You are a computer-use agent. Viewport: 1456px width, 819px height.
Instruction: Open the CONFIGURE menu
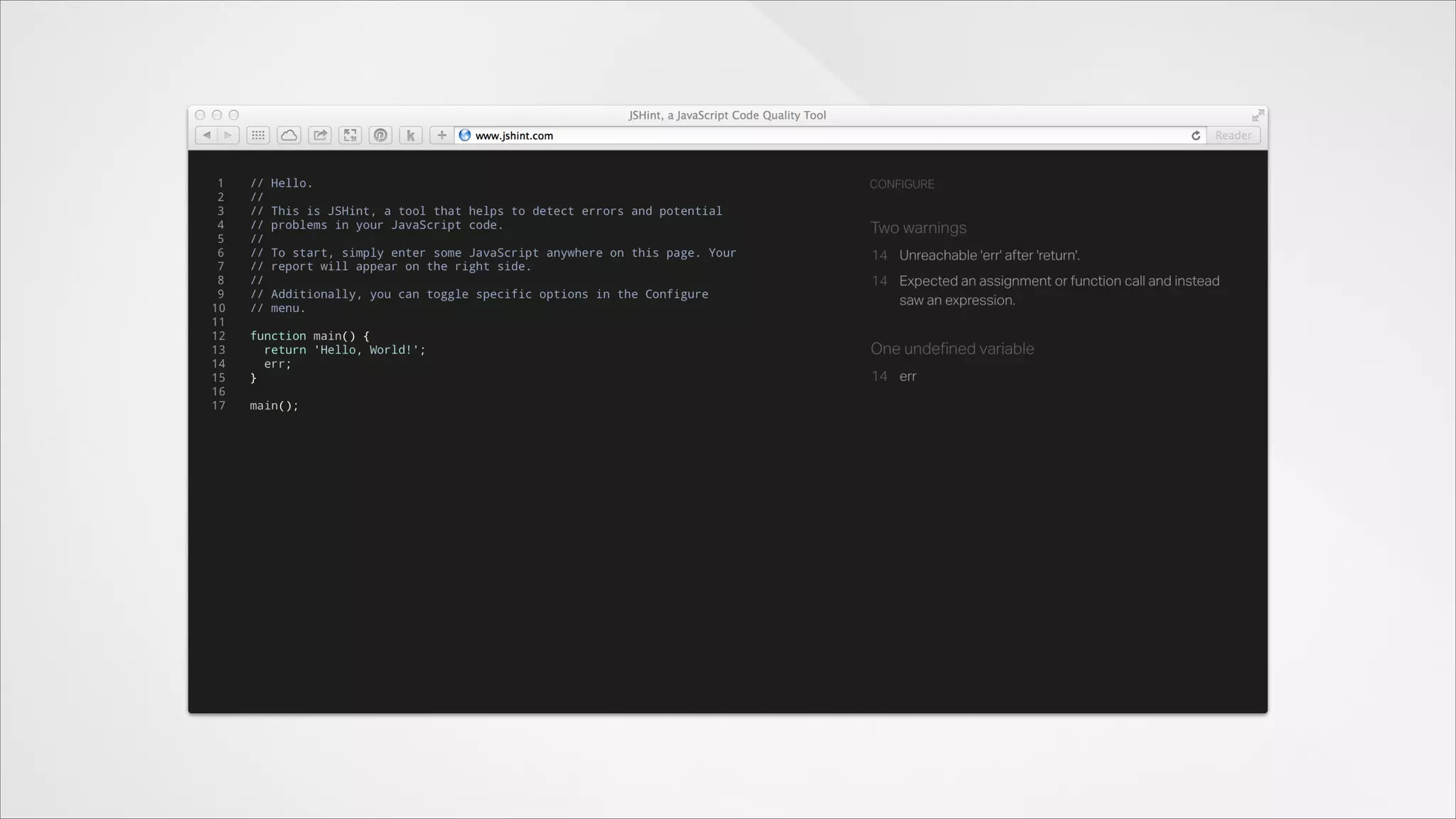coord(901,184)
